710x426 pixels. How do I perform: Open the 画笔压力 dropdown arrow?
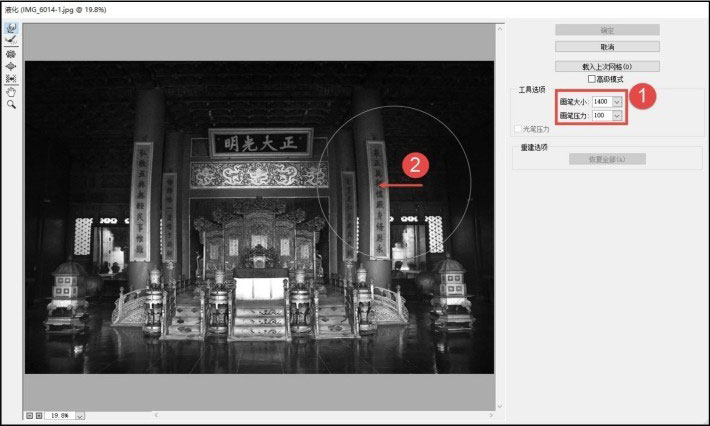[x=617, y=116]
